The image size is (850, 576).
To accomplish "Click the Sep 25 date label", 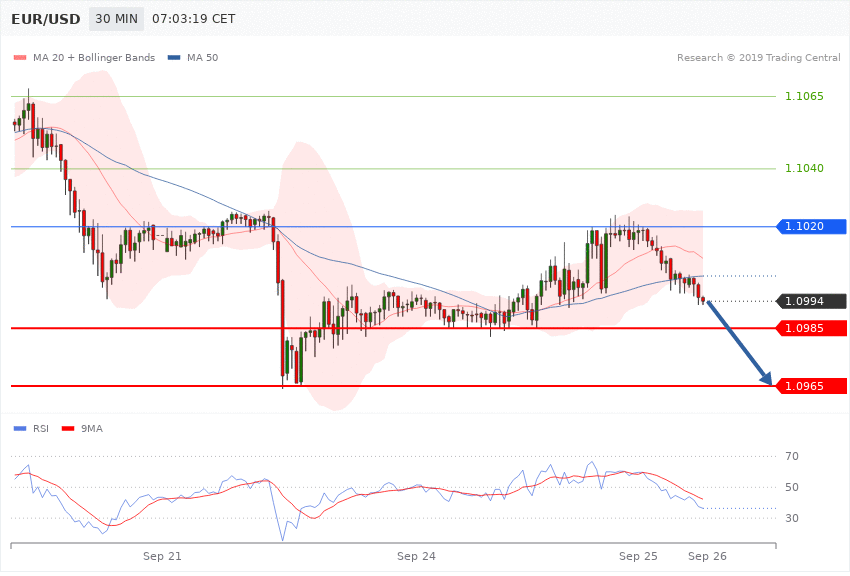I will pyautogui.click(x=638, y=556).
